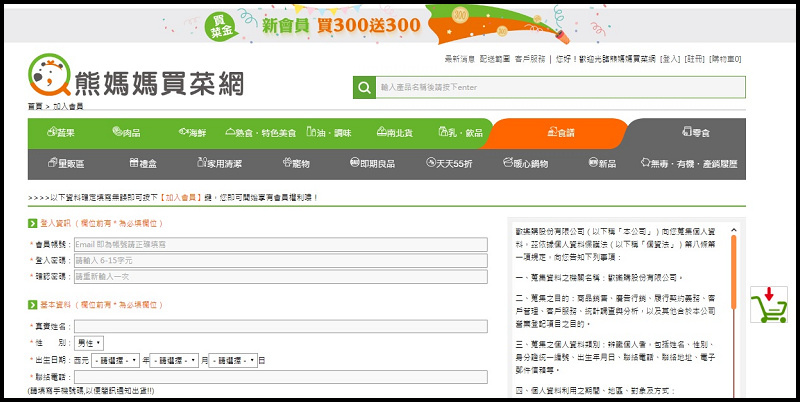This screenshot has width=800, height=402.
Task: Click the [登入] login link
Action: (670, 59)
